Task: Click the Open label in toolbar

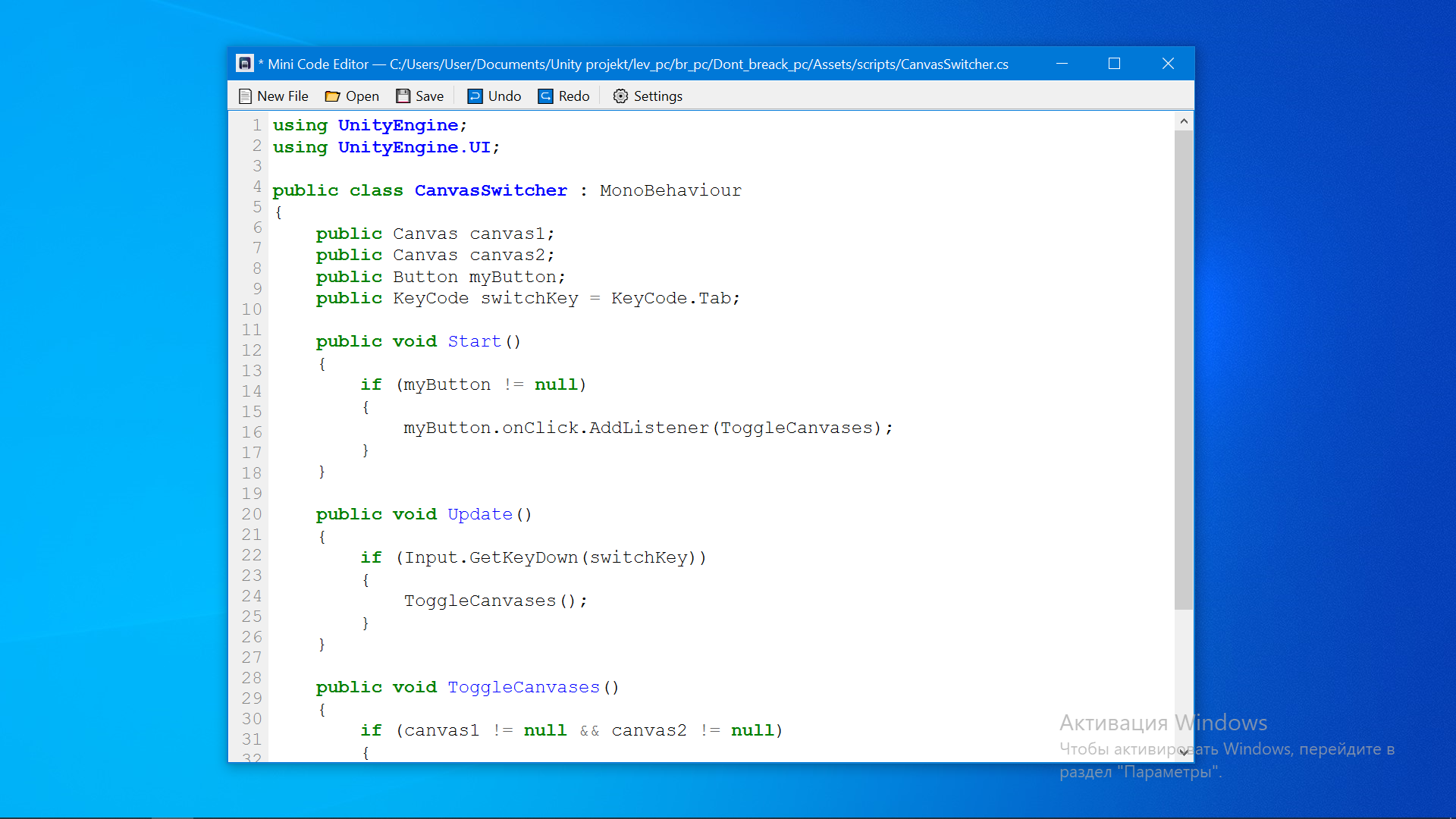Action: [362, 96]
